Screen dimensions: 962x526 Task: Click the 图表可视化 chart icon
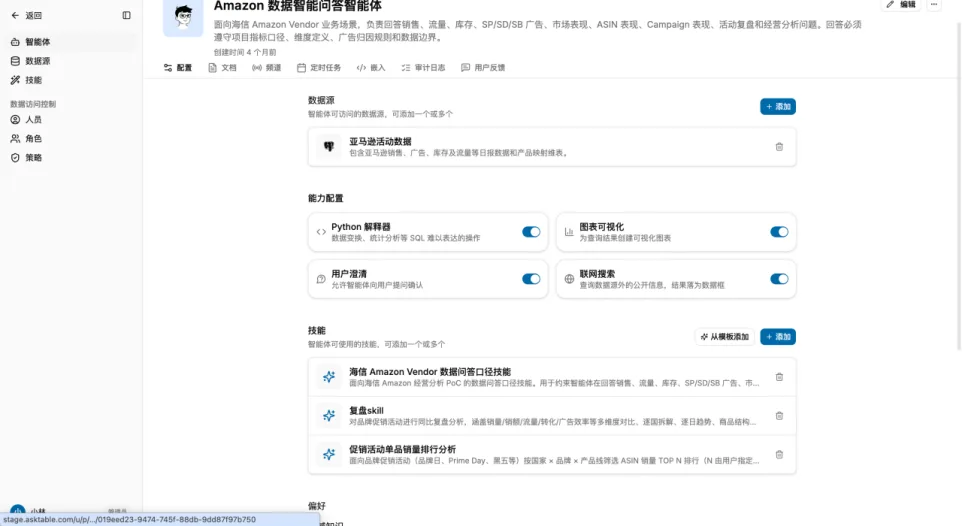pos(569,232)
